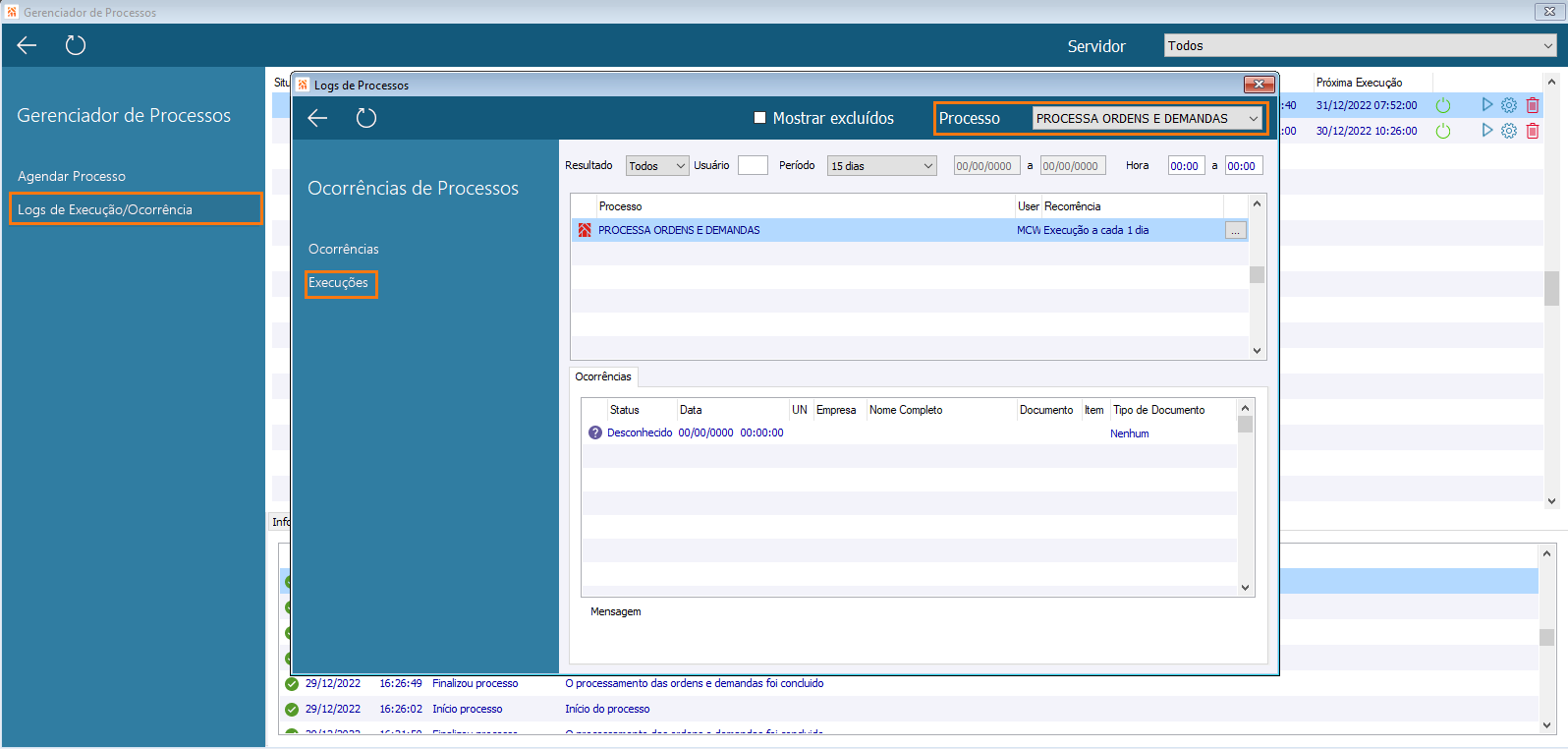Refresh the Gerenciador de Processos list

tap(76, 45)
